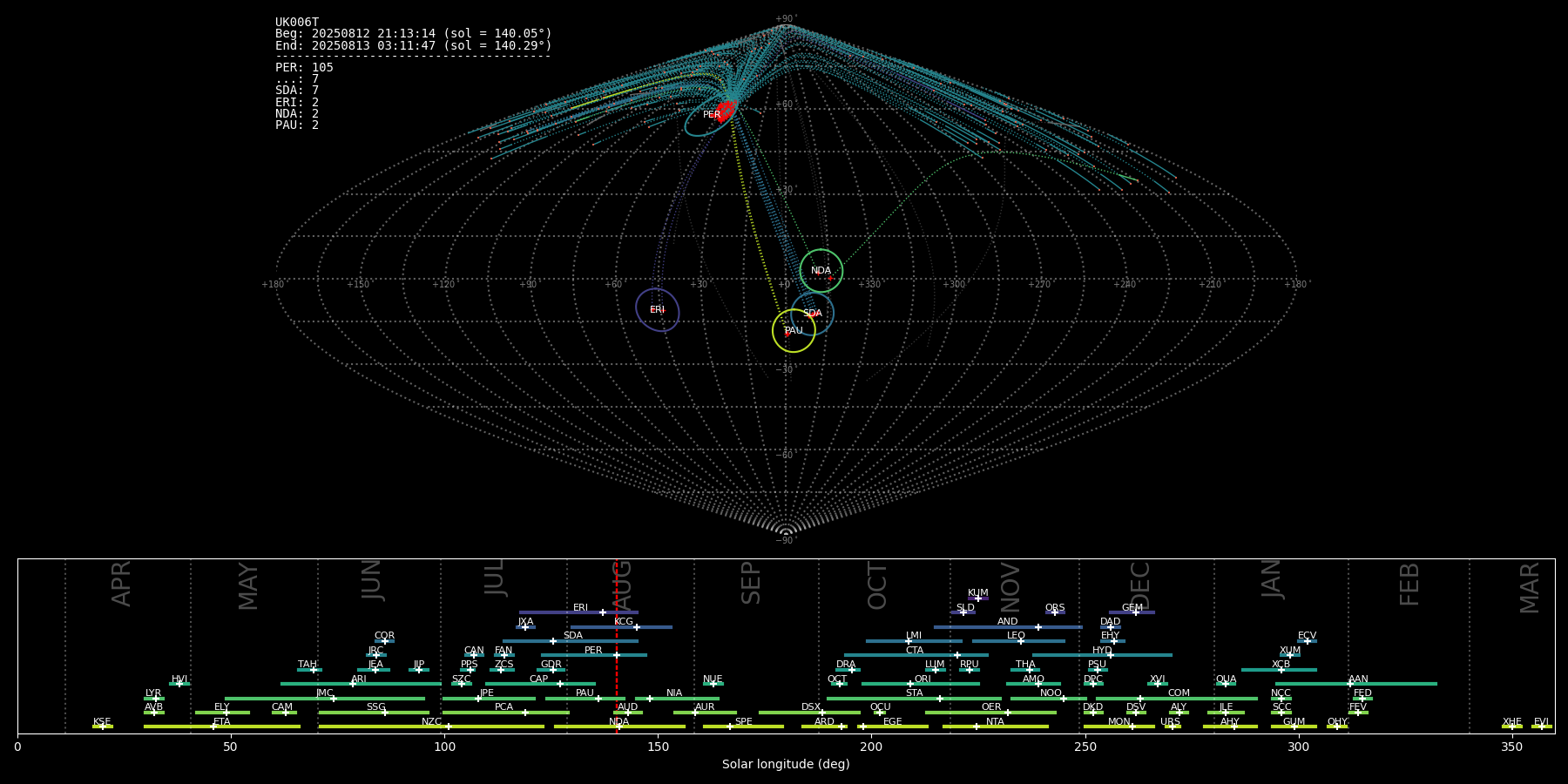The image size is (1568, 784).
Task: Select the ORI shower bar in the timeline
Action: click(x=921, y=684)
